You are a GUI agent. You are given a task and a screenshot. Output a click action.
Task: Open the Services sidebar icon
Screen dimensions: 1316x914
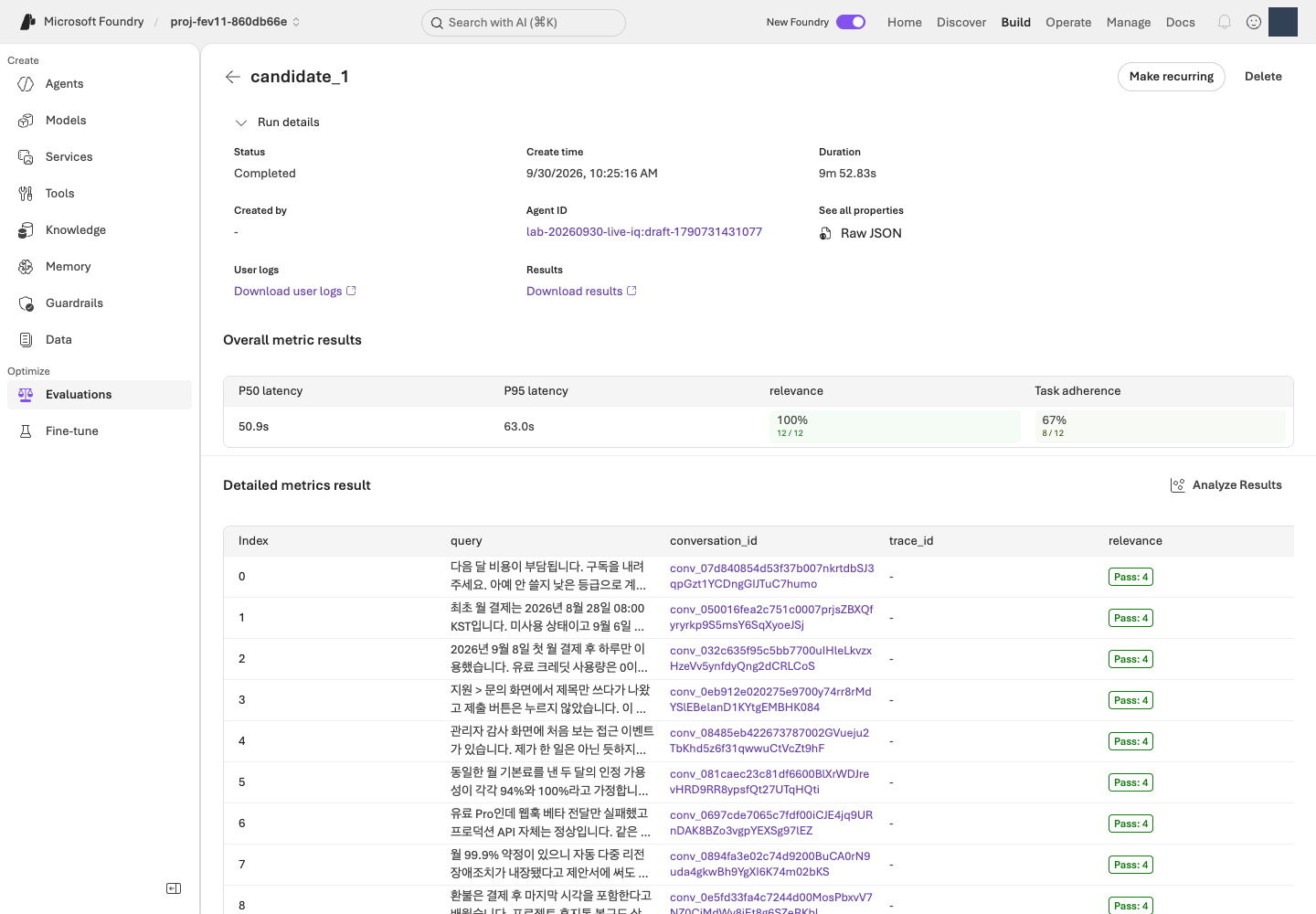click(x=26, y=157)
